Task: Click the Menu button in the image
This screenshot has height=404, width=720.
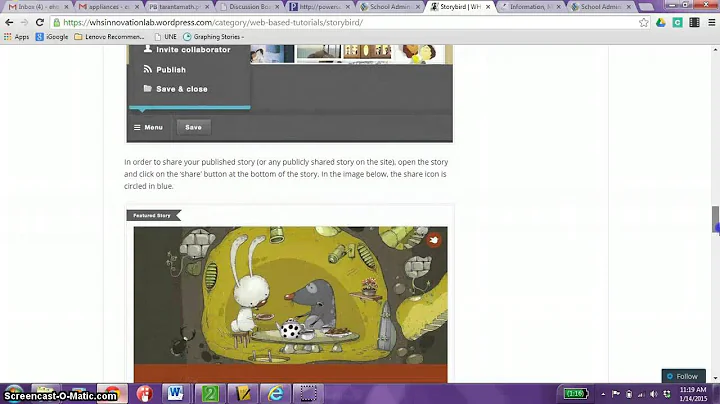Action: click(x=148, y=127)
